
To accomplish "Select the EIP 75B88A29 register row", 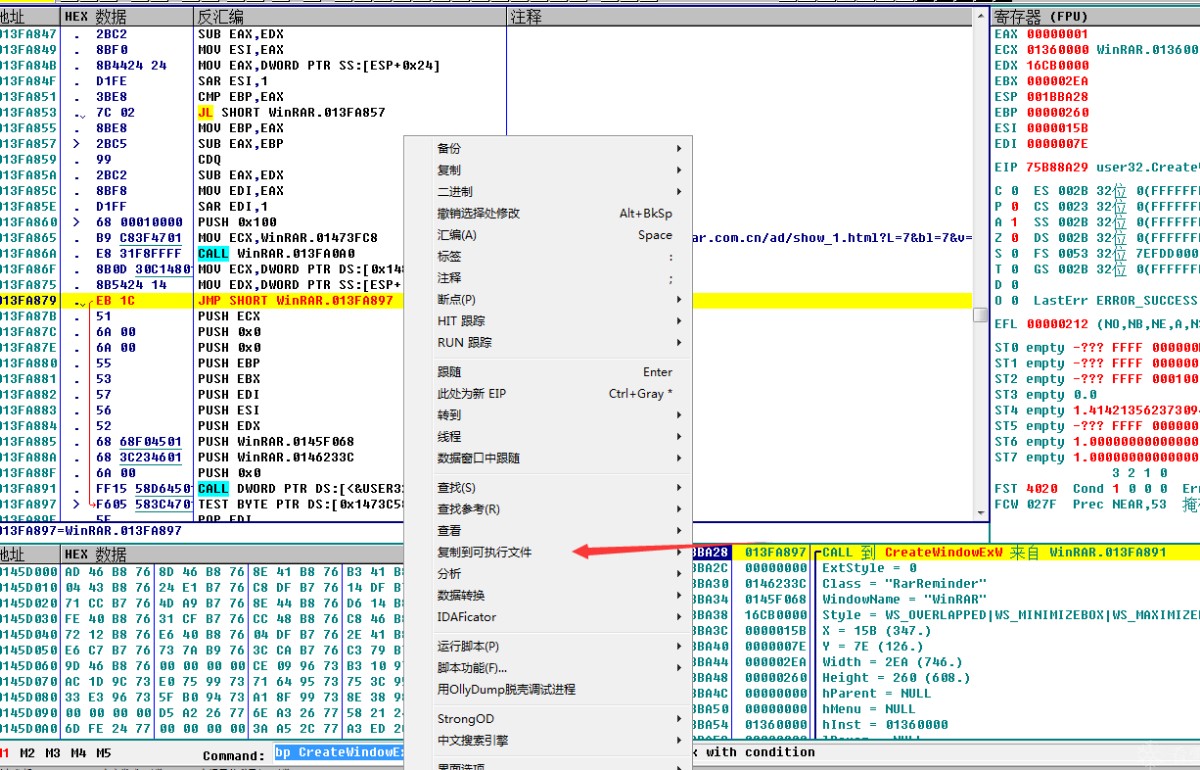I will [x=1096, y=168].
